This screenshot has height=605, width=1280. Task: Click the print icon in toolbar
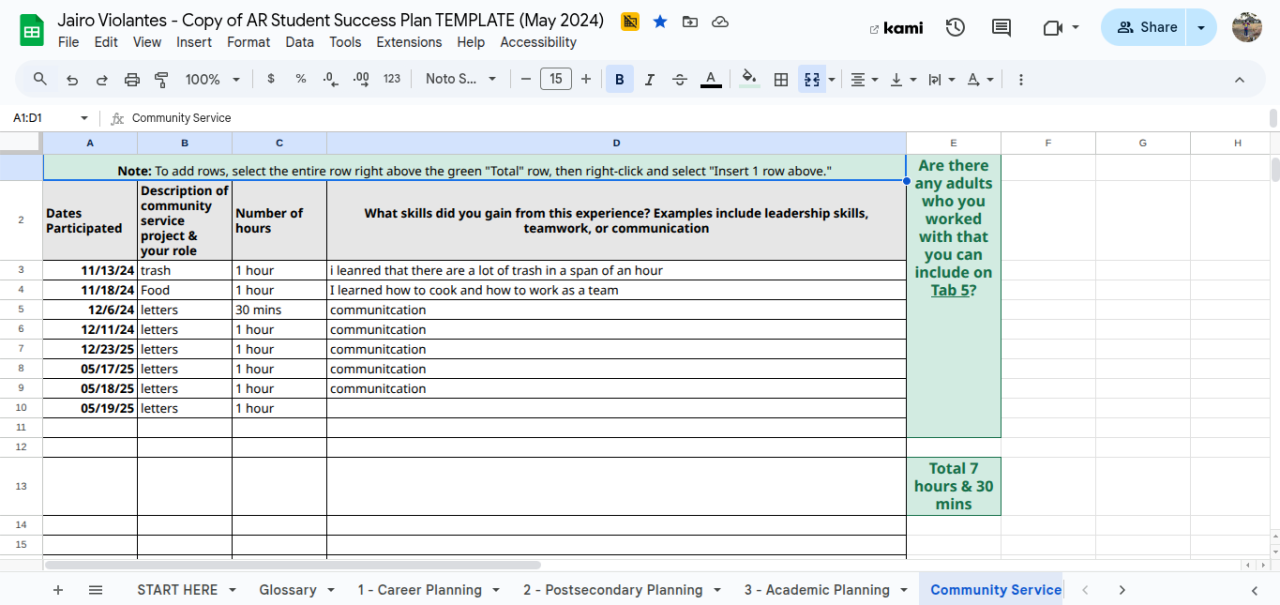[131, 79]
